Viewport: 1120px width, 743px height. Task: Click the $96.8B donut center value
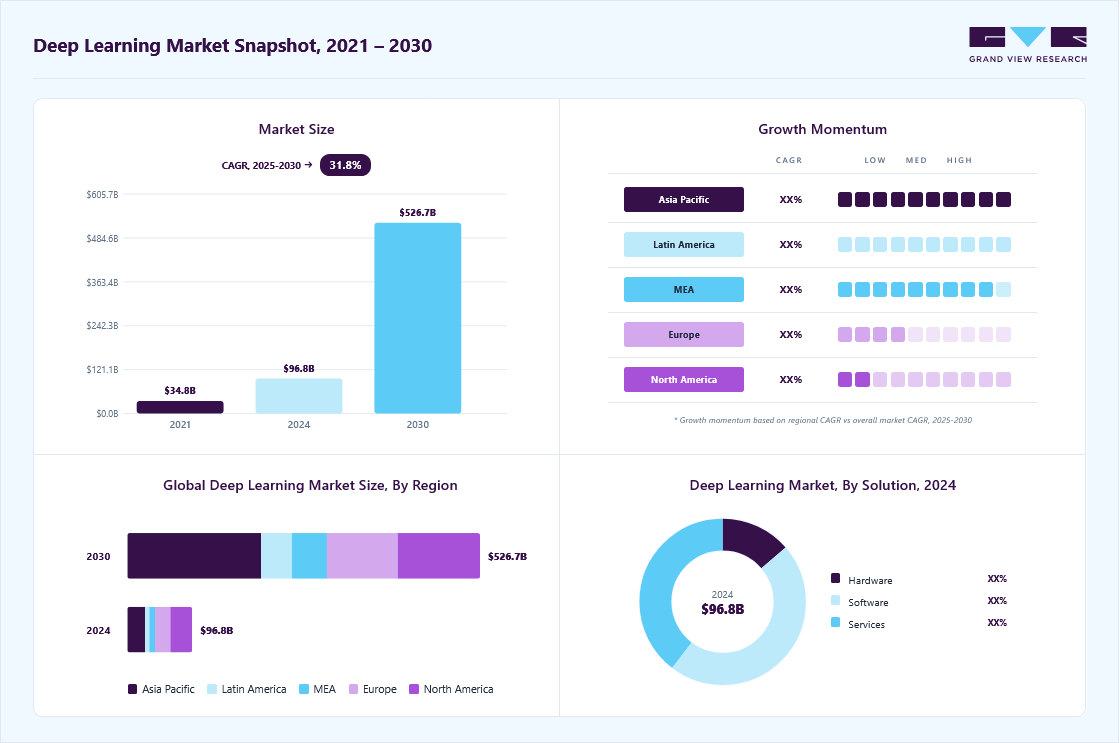coord(723,609)
